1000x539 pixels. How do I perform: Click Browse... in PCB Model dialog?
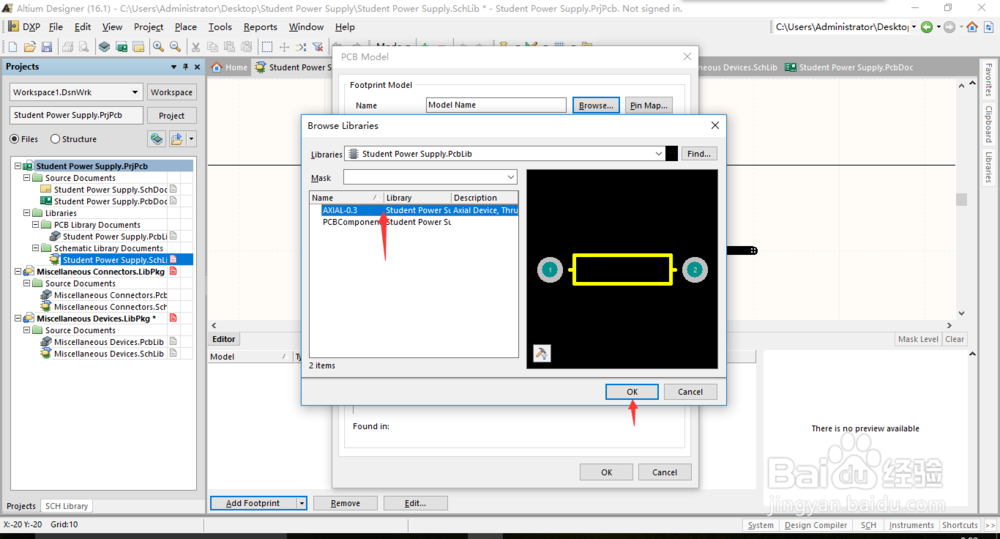(596, 105)
